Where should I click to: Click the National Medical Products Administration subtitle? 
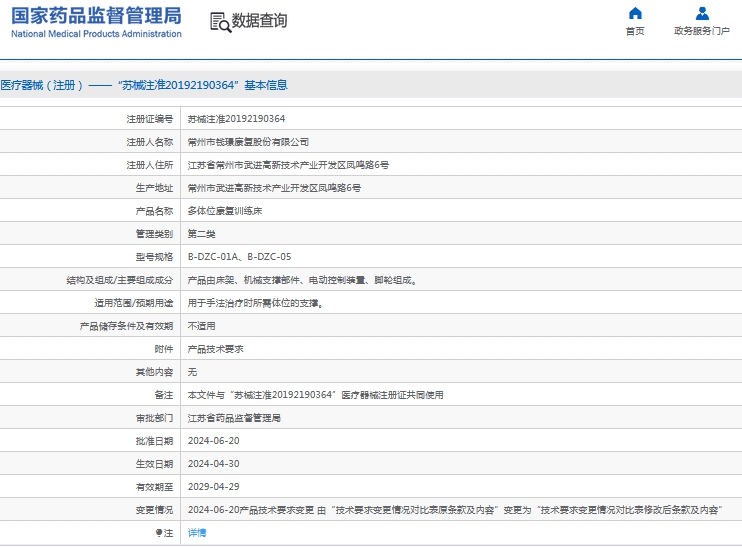point(96,34)
